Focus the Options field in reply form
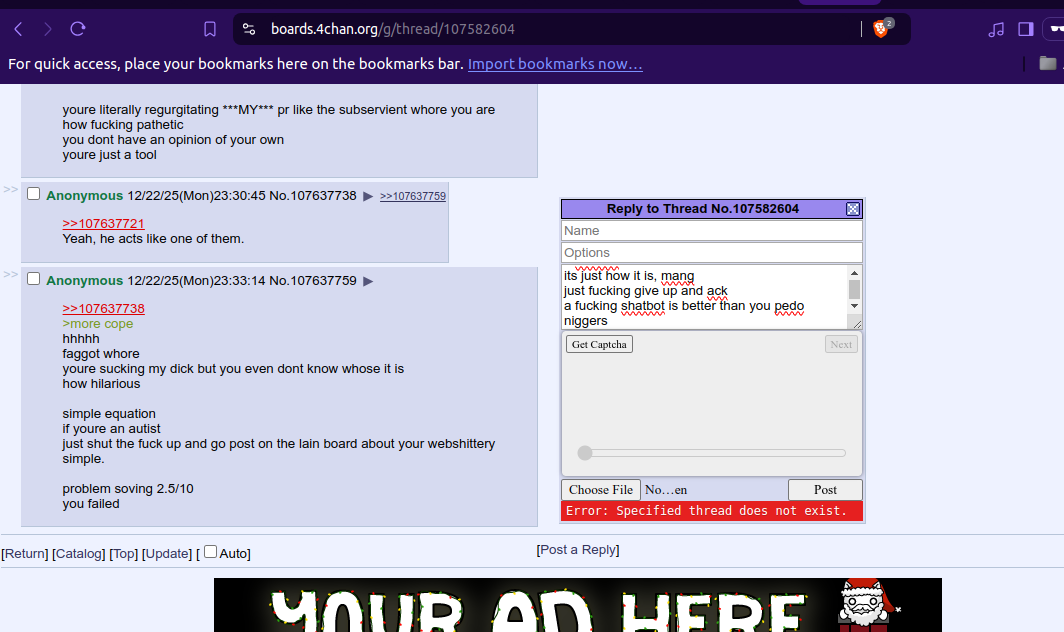Screen dimensions: 1064x632 pos(712,253)
